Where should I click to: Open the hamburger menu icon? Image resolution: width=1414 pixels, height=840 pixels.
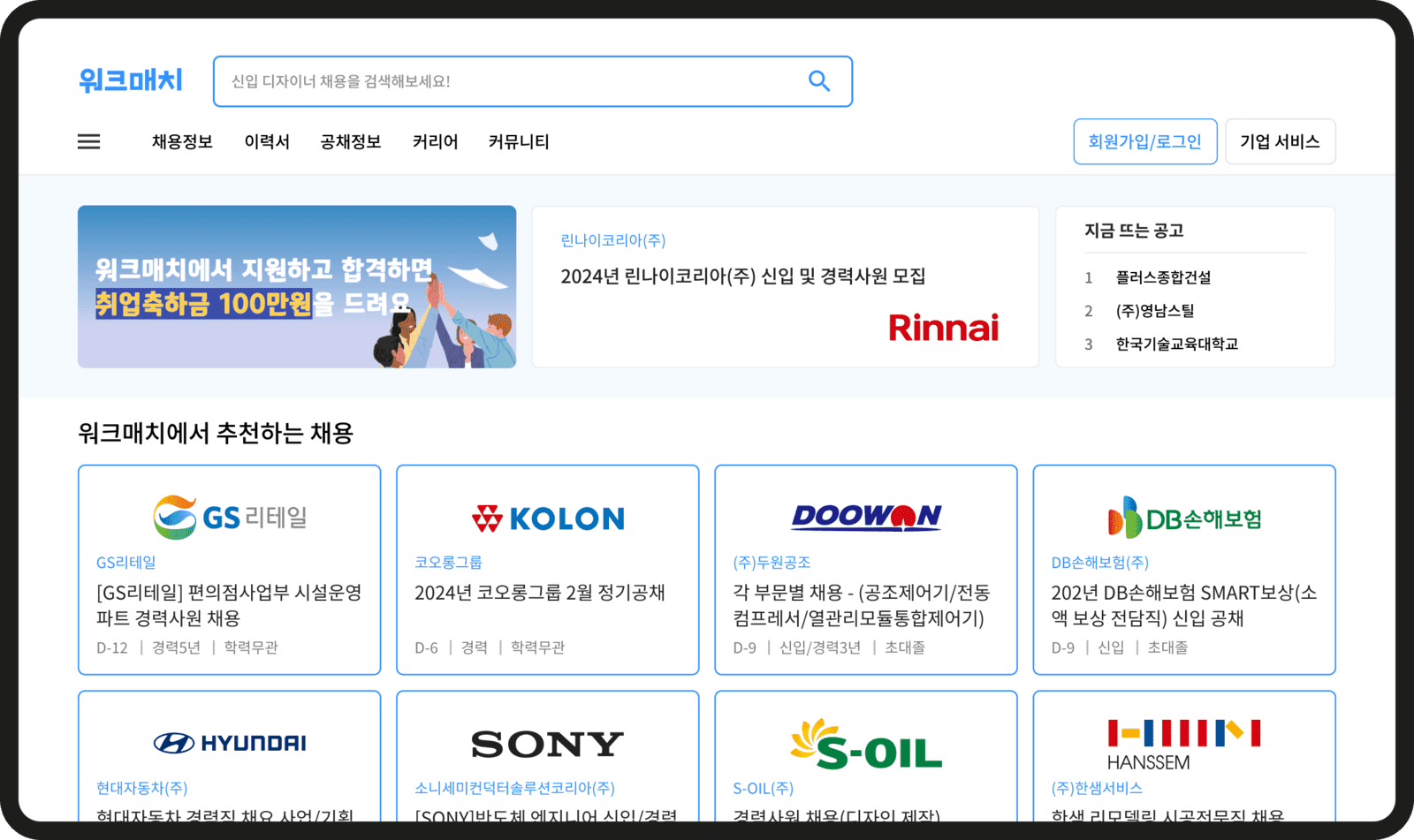[88, 141]
